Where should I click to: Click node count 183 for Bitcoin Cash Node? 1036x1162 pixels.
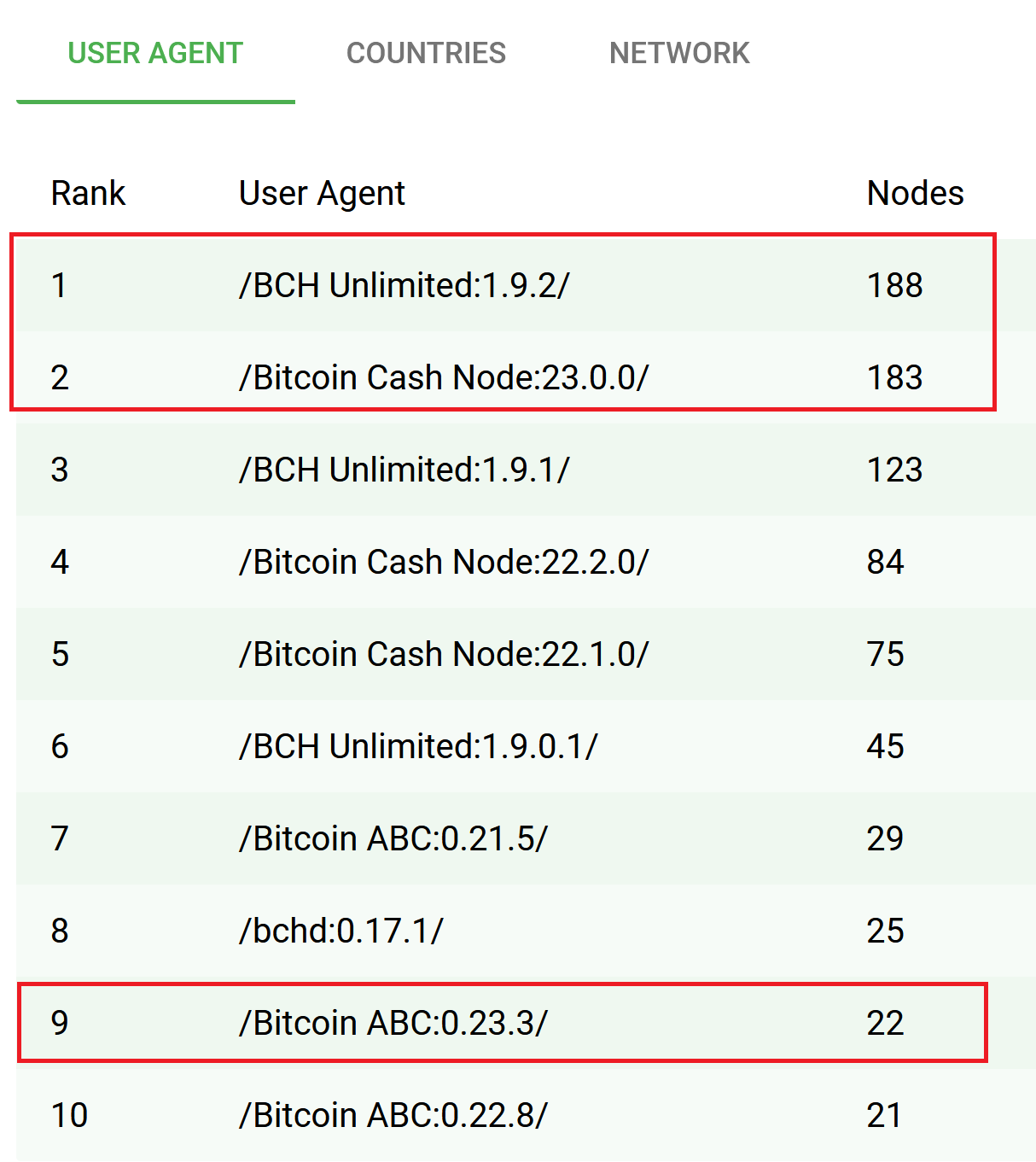[894, 377]
